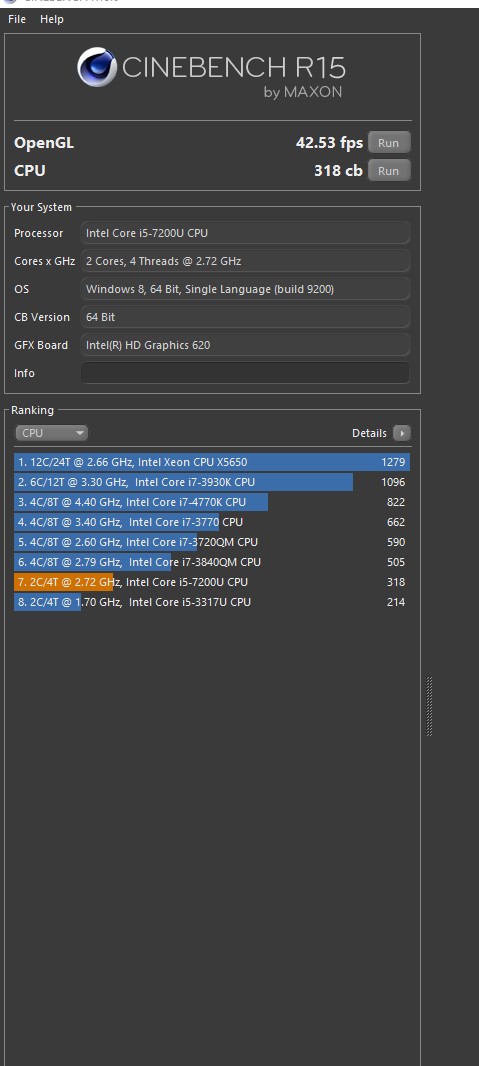Viewport: 479px width, 1066px height.
Task: Click the OS field Windows 8, 64 Bit
Action: (245, 289)
